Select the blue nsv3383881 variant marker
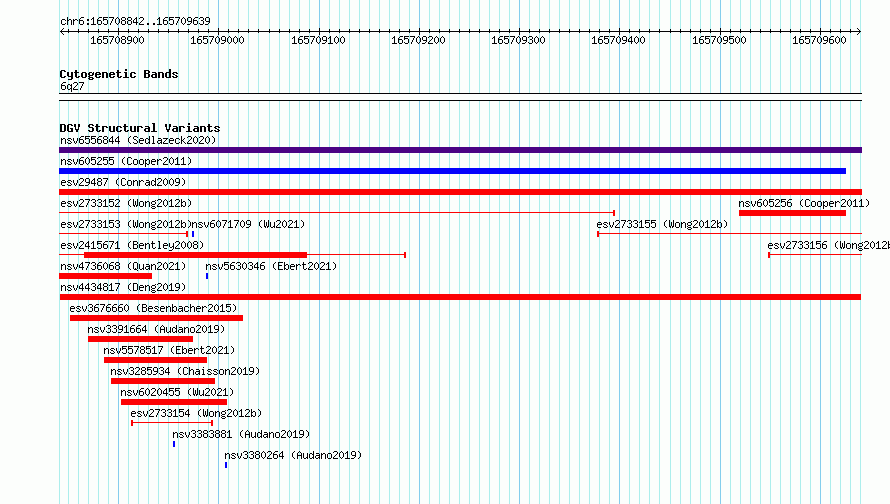890x504 pixels. coord(174,444)
